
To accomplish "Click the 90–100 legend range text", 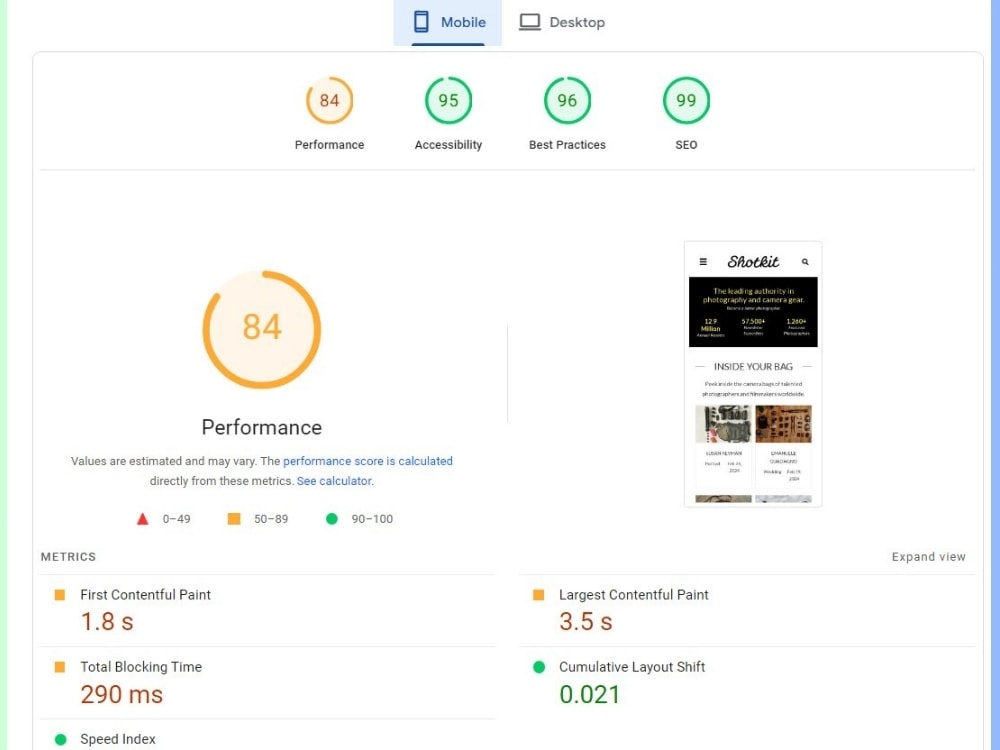I will coord(372,519).
